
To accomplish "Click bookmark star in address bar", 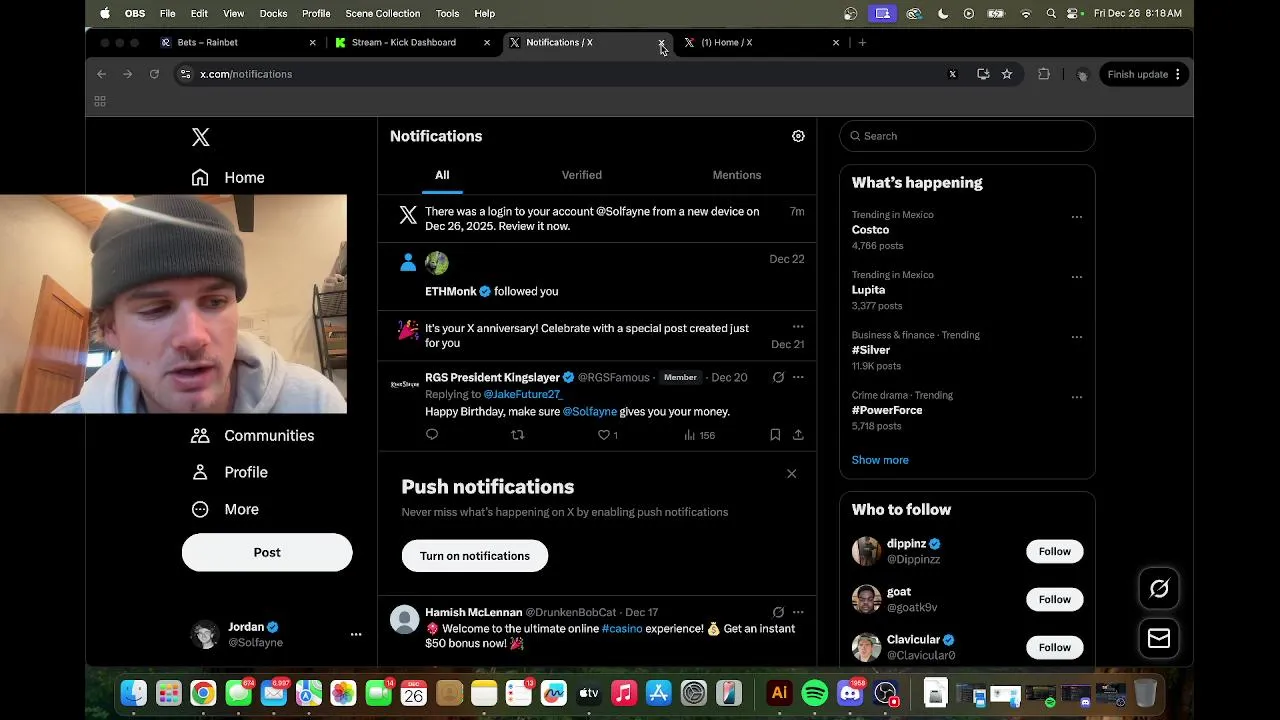I will [1007, 74].
